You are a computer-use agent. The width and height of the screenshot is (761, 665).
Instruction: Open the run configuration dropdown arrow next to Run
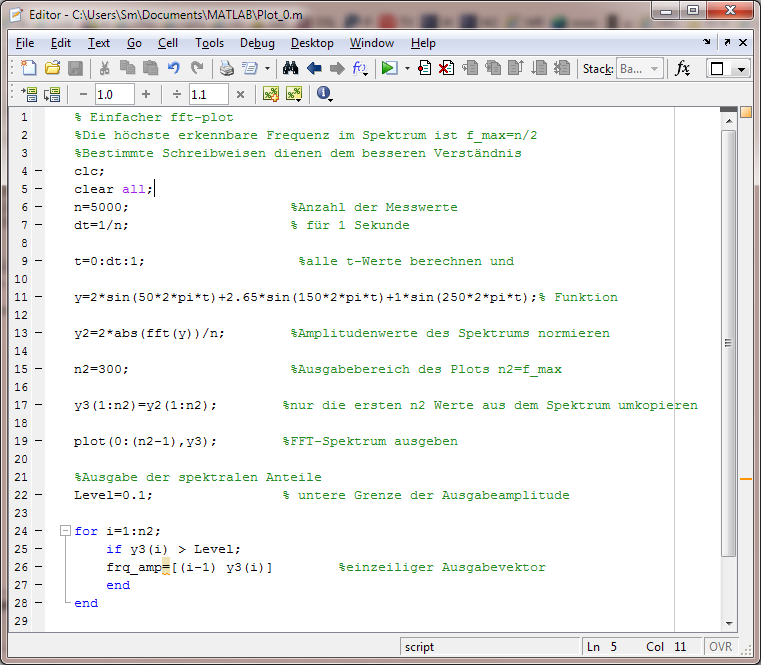407,68
